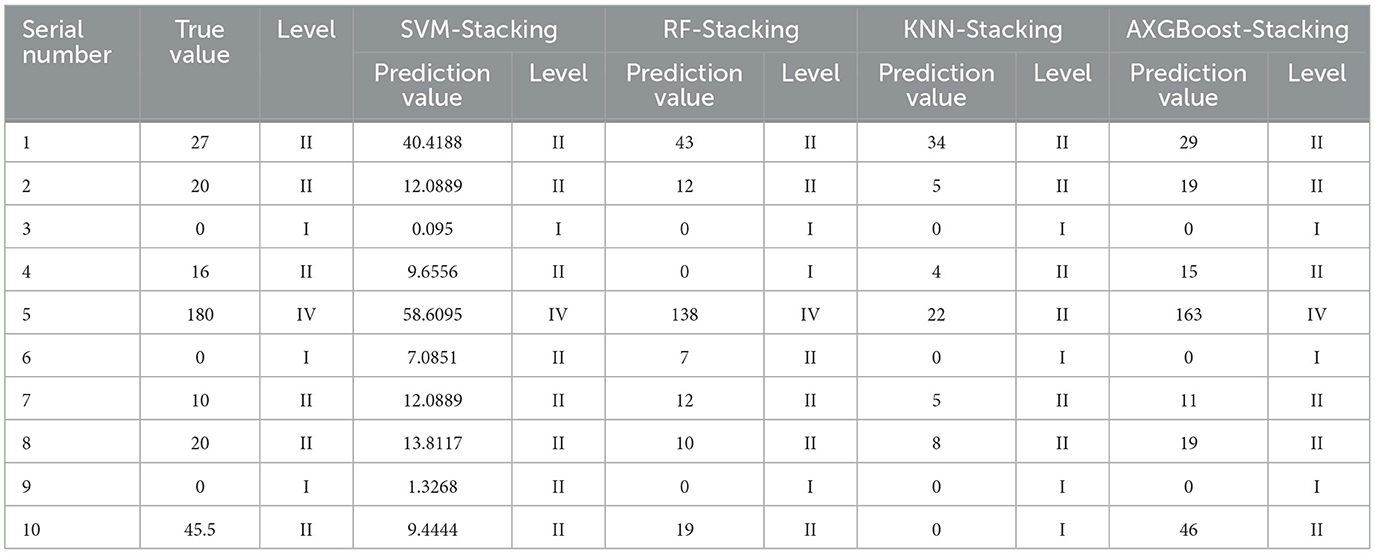Viewport: 1375px width, 554px height.
Task: Click the RF prediction value 138
Action: pyautogui.click(x=684, y=314)
